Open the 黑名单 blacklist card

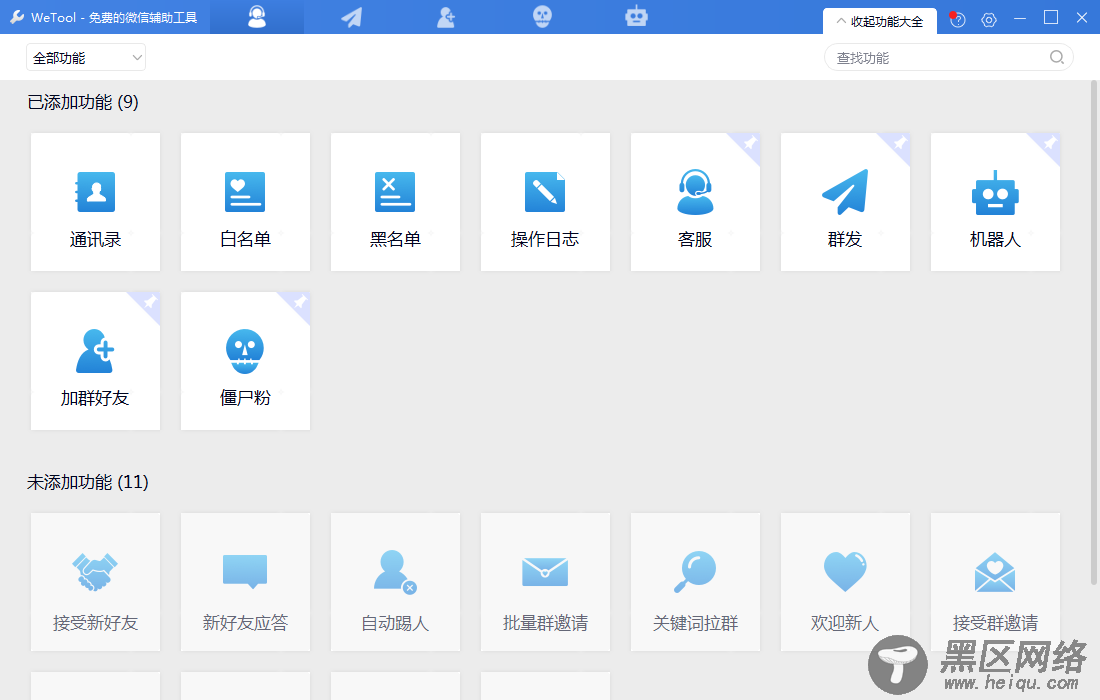[x=396, y=202]
